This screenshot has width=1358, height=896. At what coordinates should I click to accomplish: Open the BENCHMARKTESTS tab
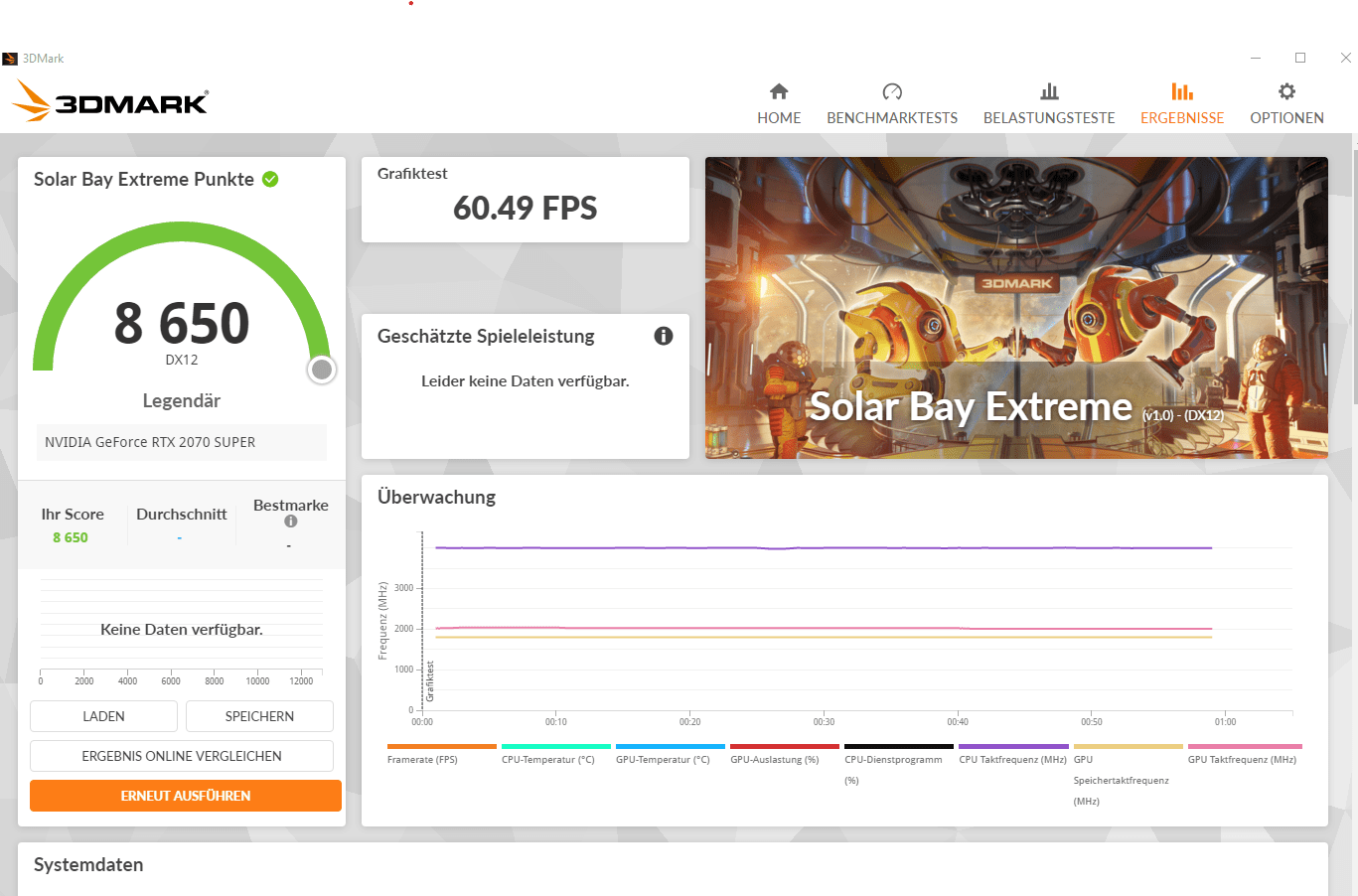pos(892,104)
